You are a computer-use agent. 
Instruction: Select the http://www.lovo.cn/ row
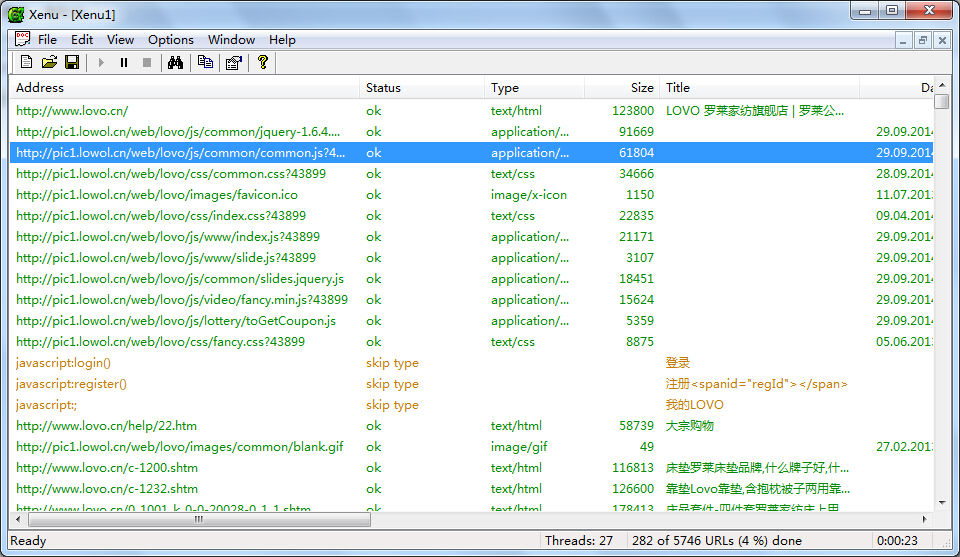pos(471,111)
